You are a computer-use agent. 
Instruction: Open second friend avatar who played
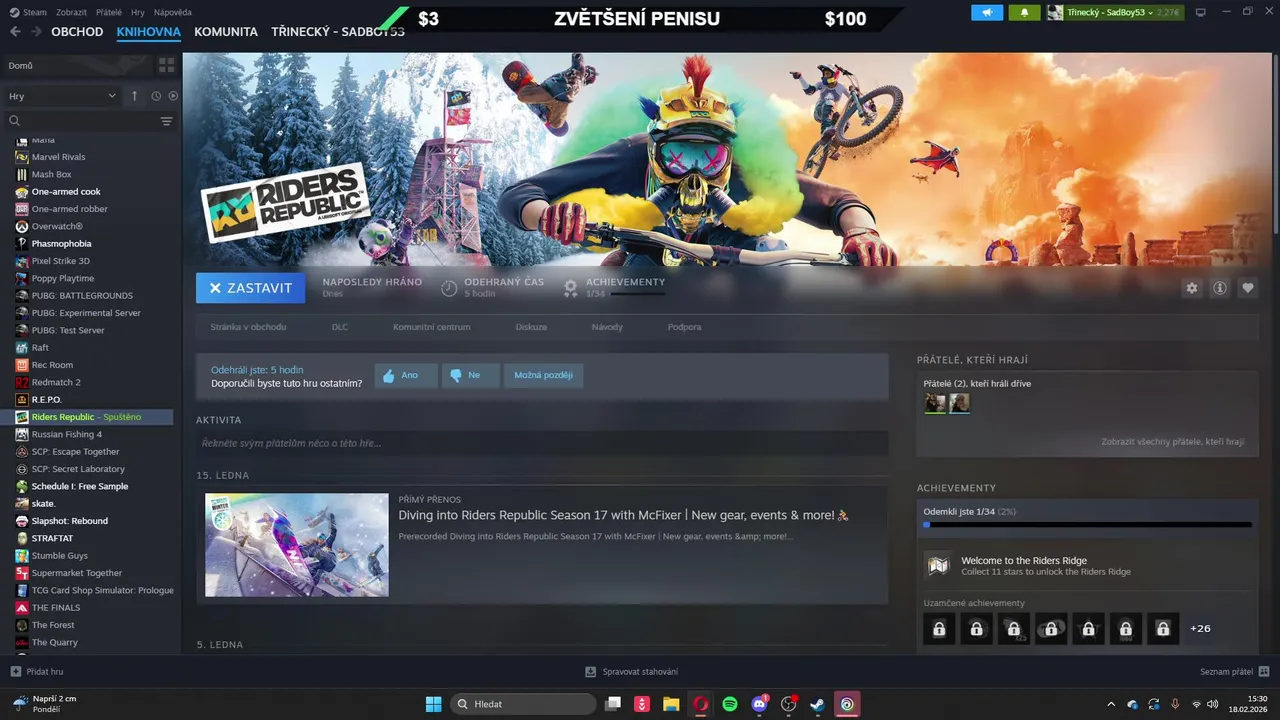[959, 403]
